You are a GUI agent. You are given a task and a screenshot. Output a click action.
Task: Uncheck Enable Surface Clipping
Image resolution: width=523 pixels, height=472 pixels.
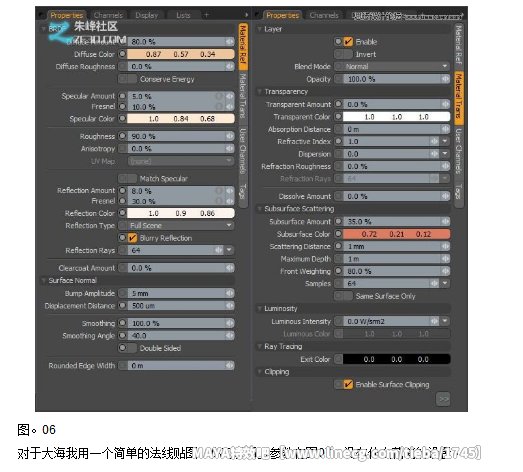pyautogui.click(x=348, y=385)
